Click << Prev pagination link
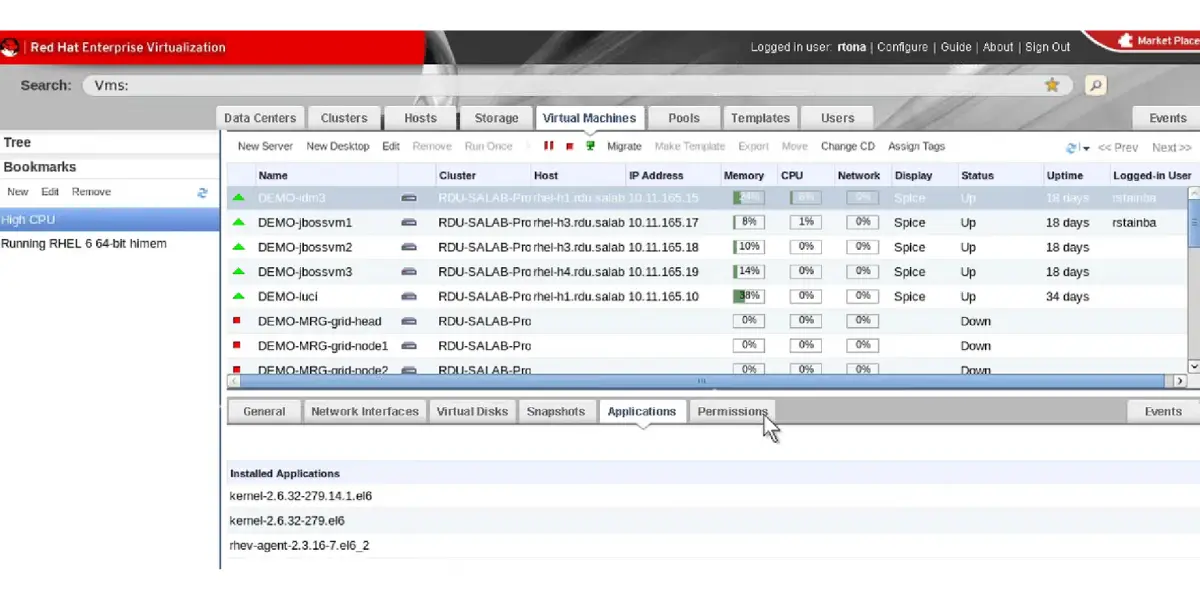The image size is (1200, 600). click(x=1118, y=147)
